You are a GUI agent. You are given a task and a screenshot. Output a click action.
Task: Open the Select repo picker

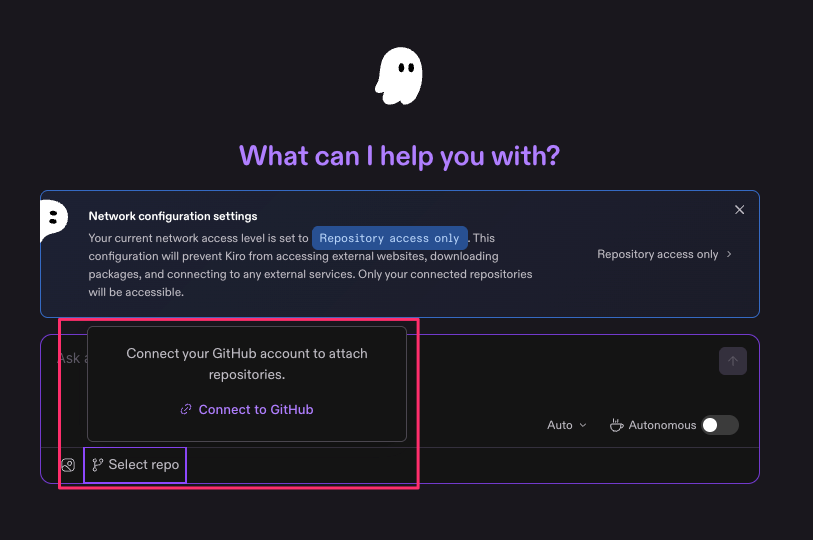(135, 465)
